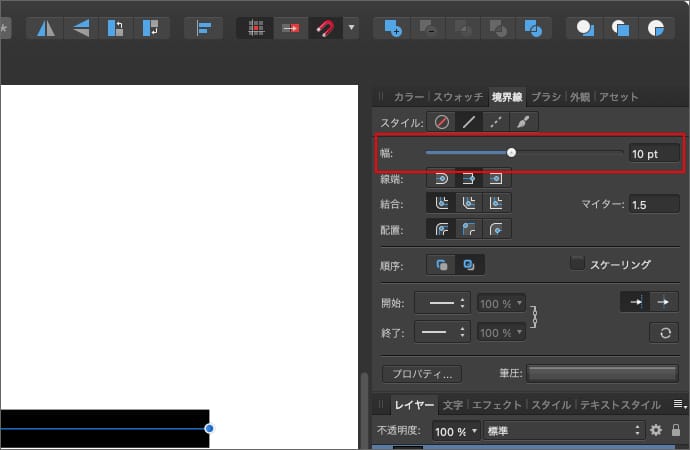Click the マイター value field
Image resolution: width=690 pixels, height=450 pixels.
[653, 204]
